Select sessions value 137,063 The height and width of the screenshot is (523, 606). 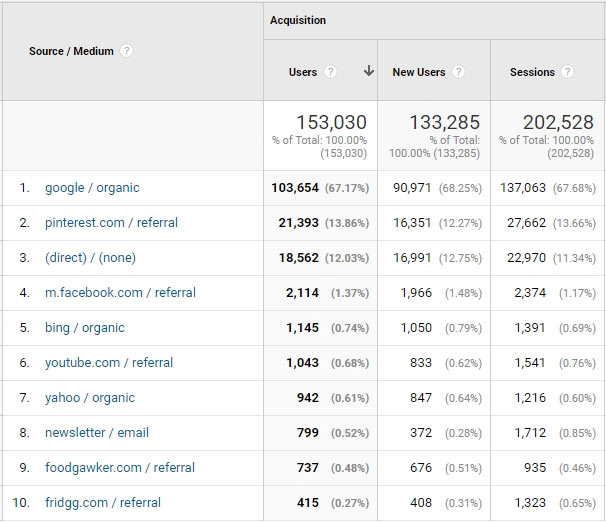pos(523,188)
